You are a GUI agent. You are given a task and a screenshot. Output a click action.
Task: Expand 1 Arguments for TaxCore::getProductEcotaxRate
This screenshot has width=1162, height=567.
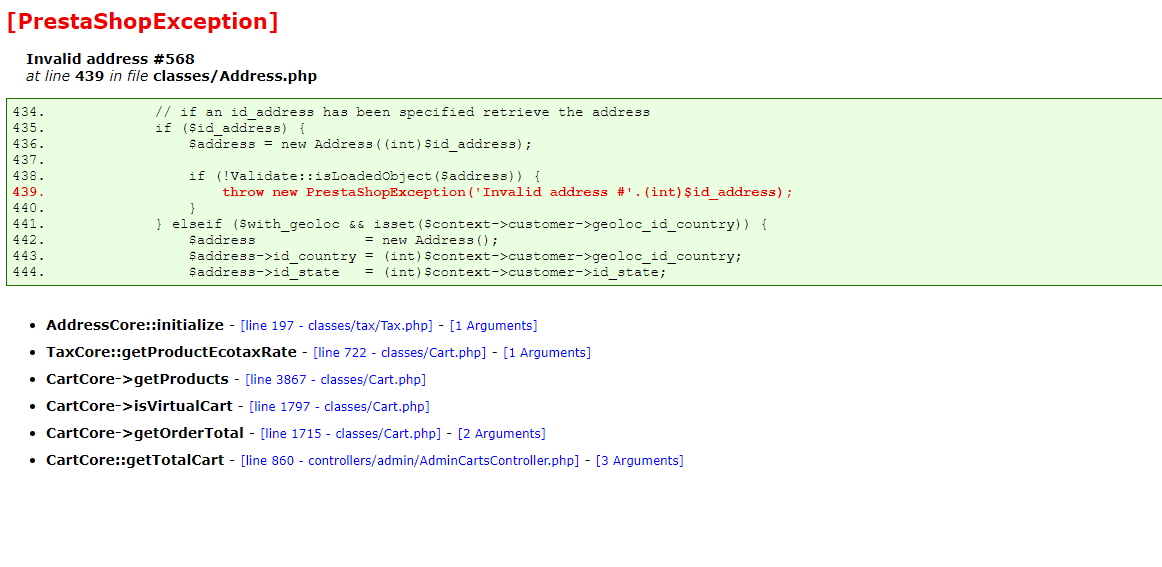pyautogui.click(x=547, y=353)
